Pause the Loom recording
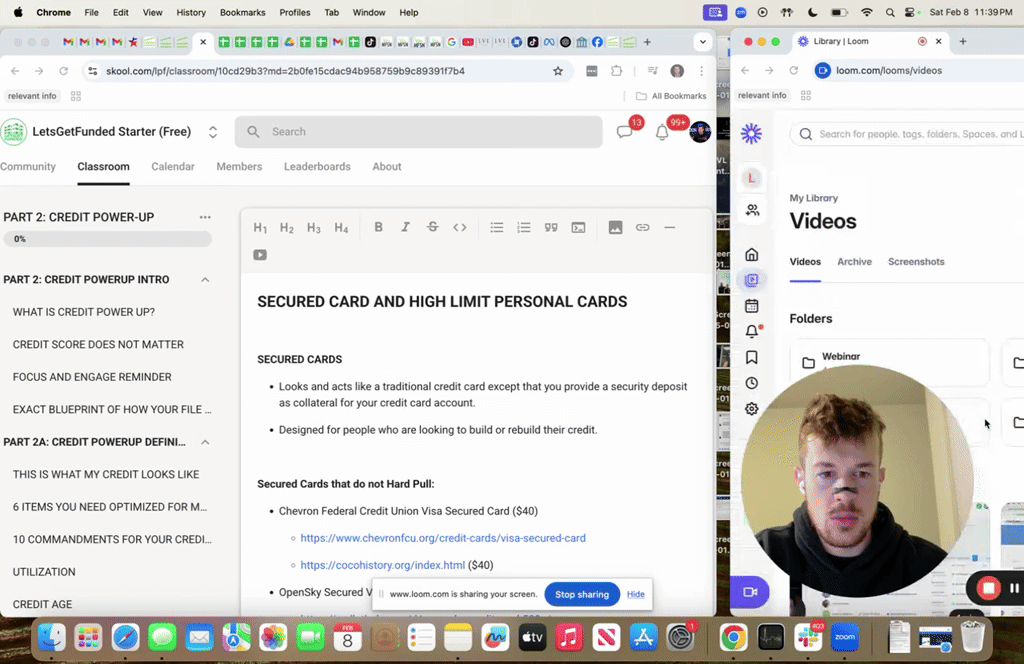This screenshot has height=664, width=1024. [x=1014, y=588]
